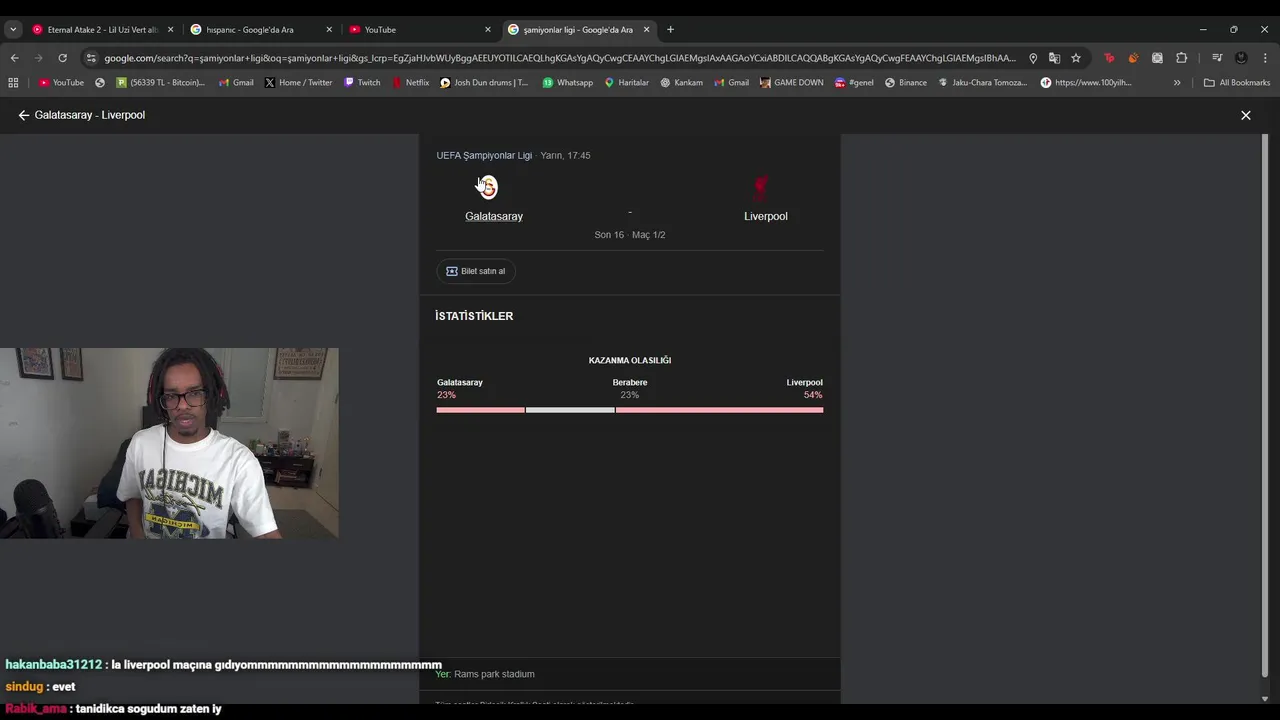Click the UEFA Şampiyonlar Ligi label
Viewport: 1280px width, 720px height.
click(484, 155)
